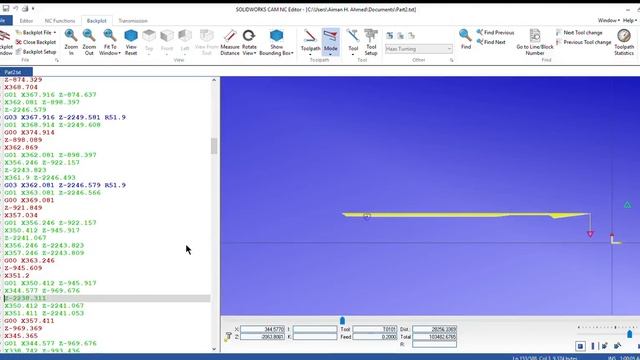640x360 pixels.
Task: Open the Rotate View dropdown
Action: [249, 50]
